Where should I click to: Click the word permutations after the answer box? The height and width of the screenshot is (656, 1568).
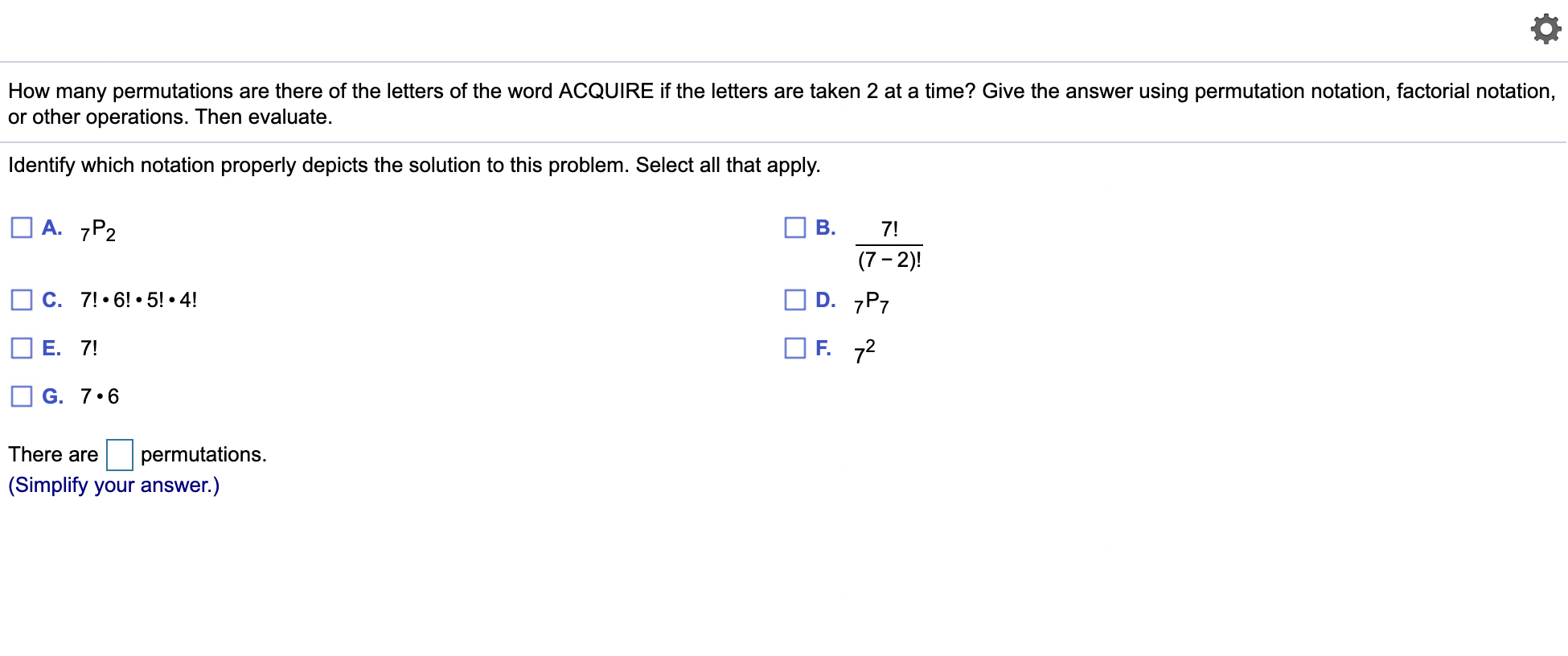[203, 454]
